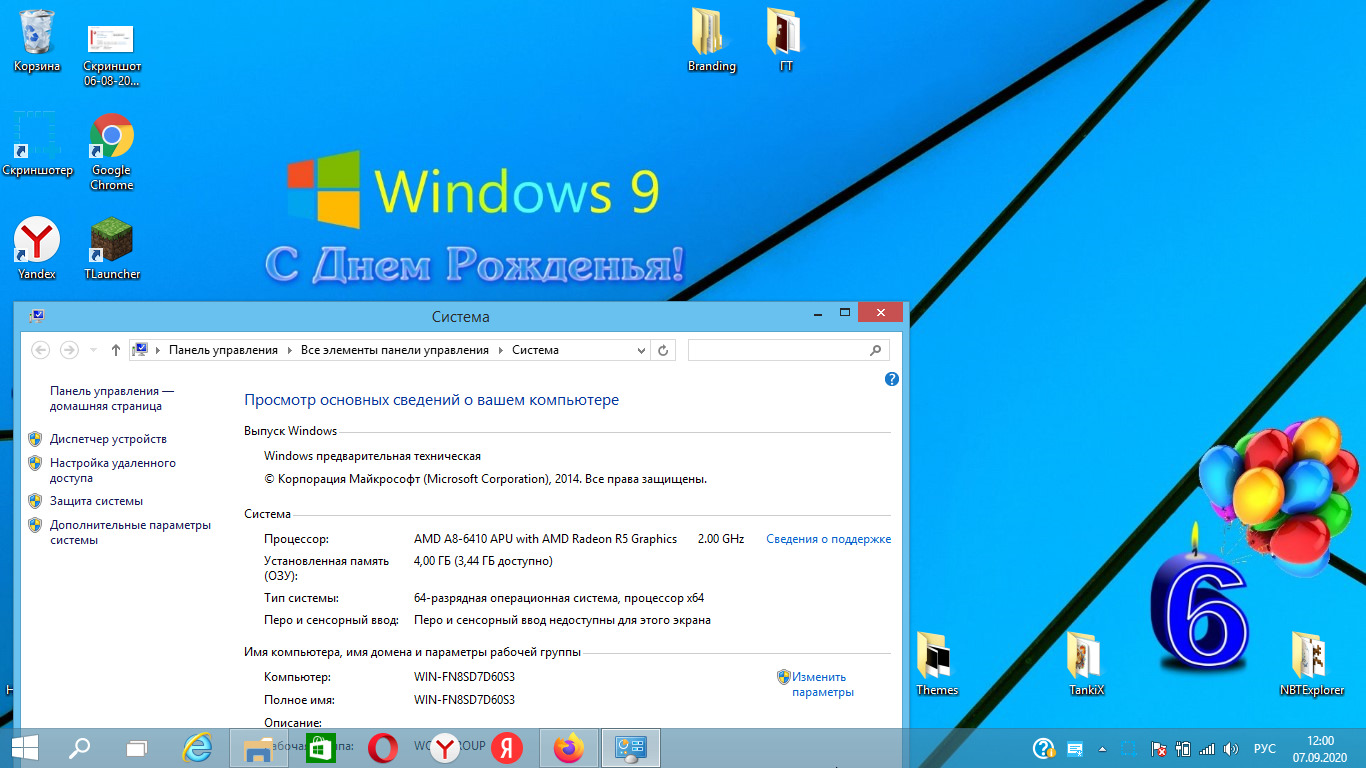Expand the address bar history dropdown
The image size is (1366, 768).
pos(642,350)
